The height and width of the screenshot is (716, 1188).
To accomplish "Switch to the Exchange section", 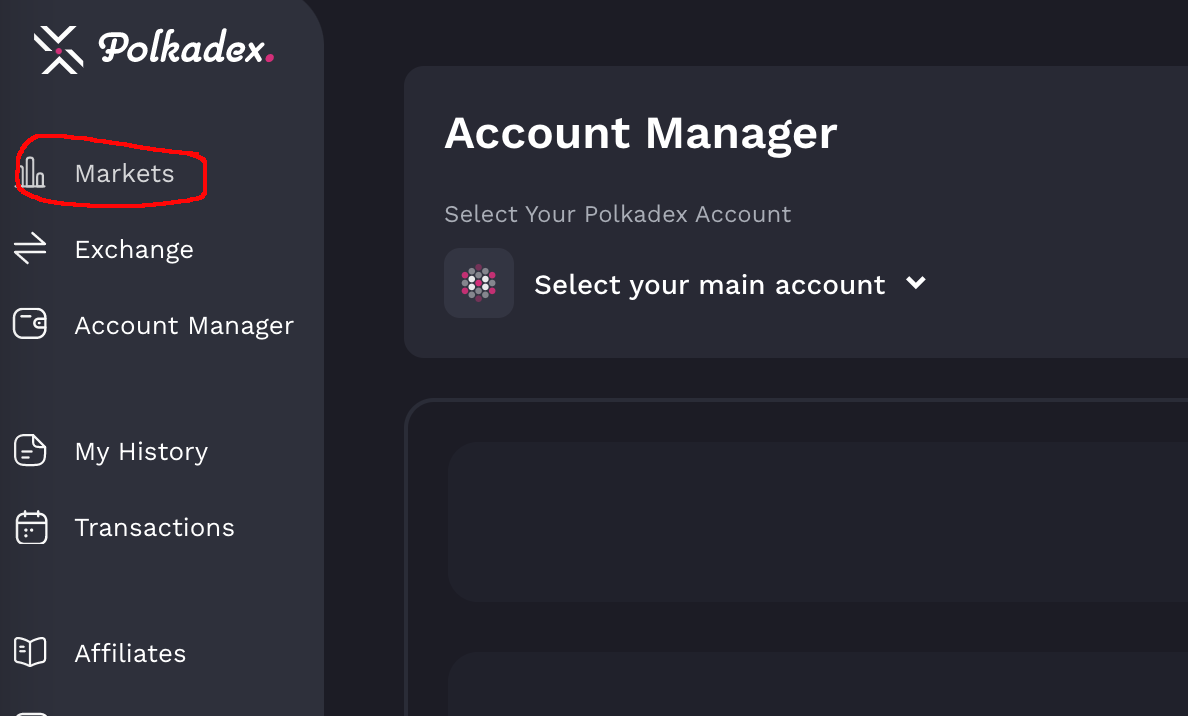I will (134, 249).
